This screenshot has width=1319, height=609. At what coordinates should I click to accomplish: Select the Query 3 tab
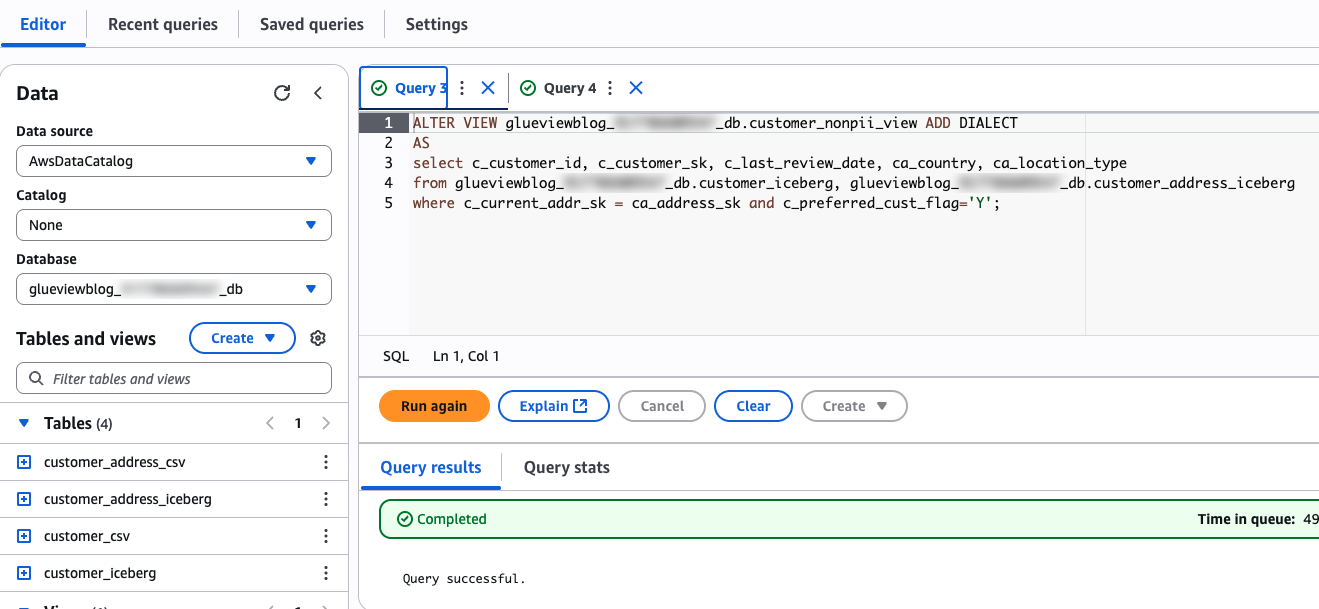coord(404,88)
